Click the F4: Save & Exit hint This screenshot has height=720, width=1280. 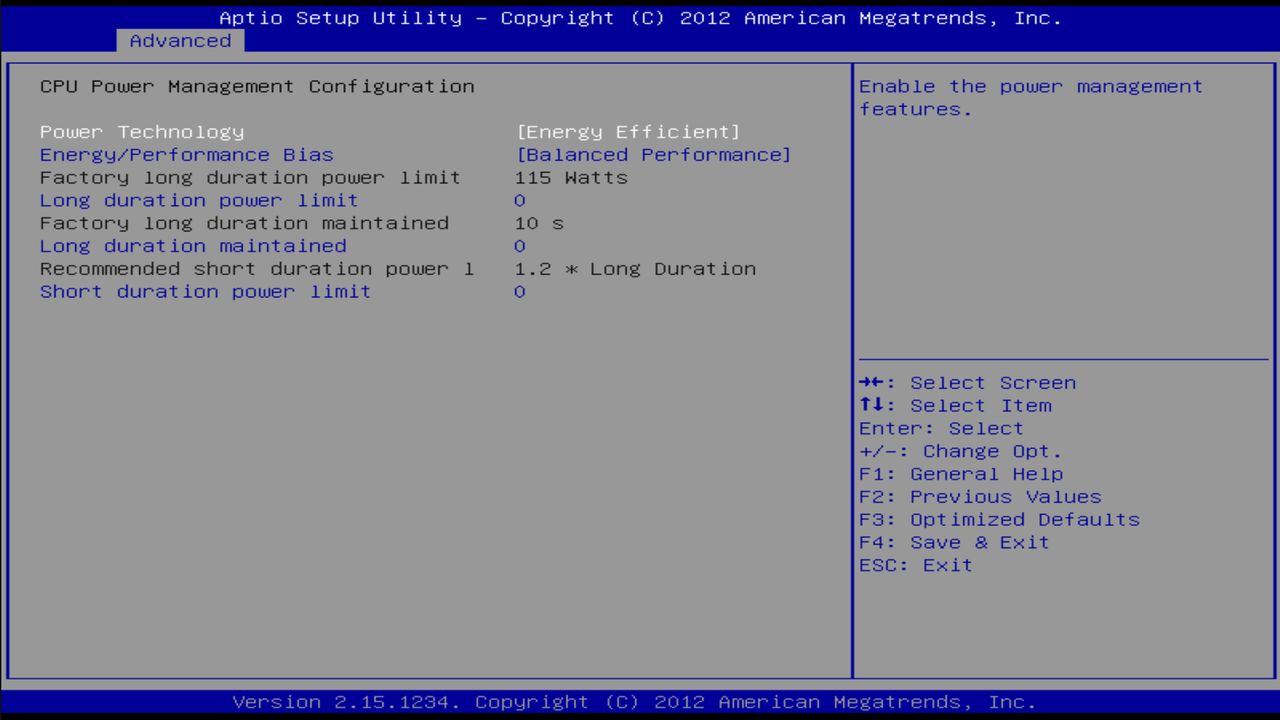tap(955, 543)
